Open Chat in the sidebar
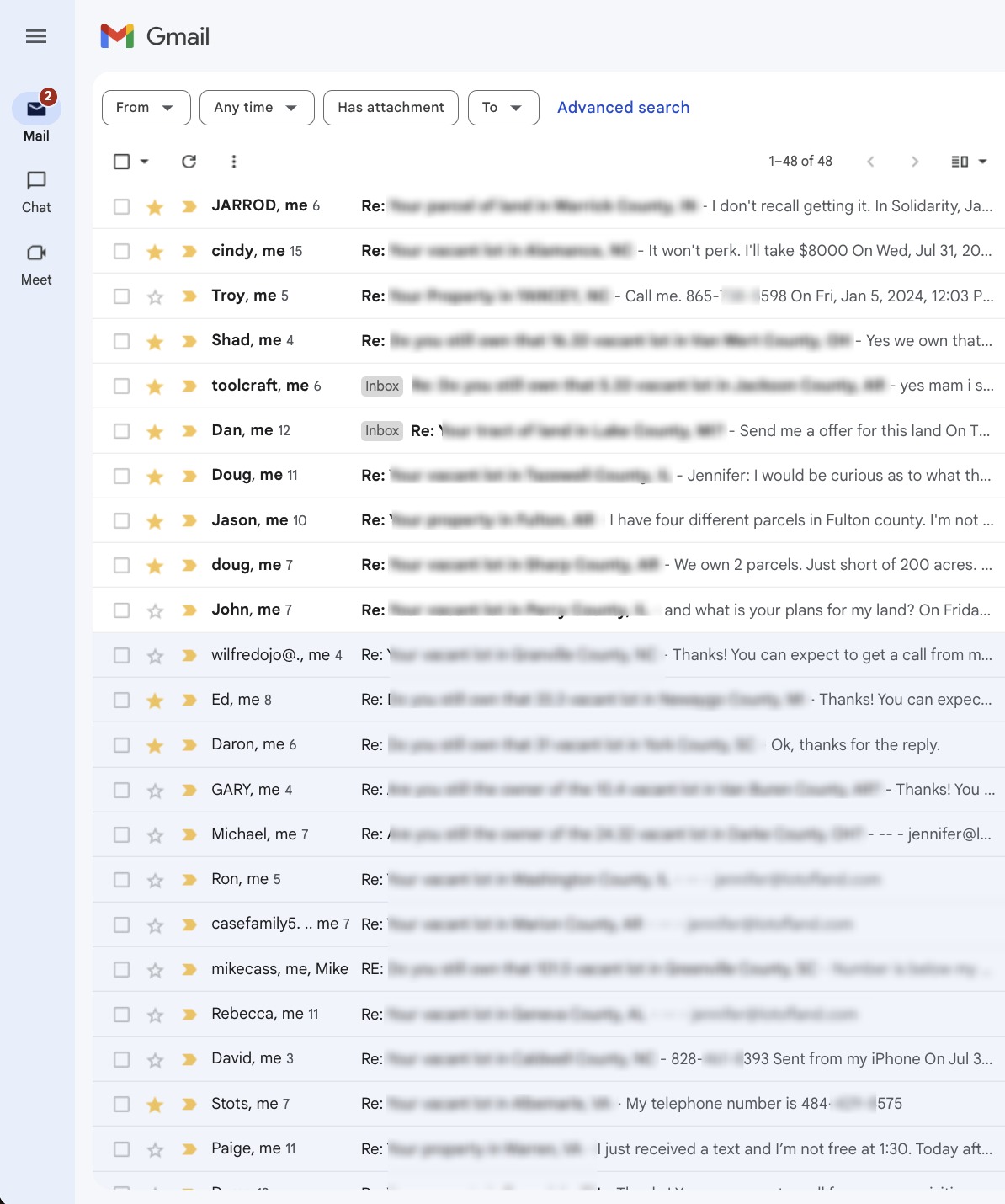The image size is (1005, 1204). pos(36,192)
